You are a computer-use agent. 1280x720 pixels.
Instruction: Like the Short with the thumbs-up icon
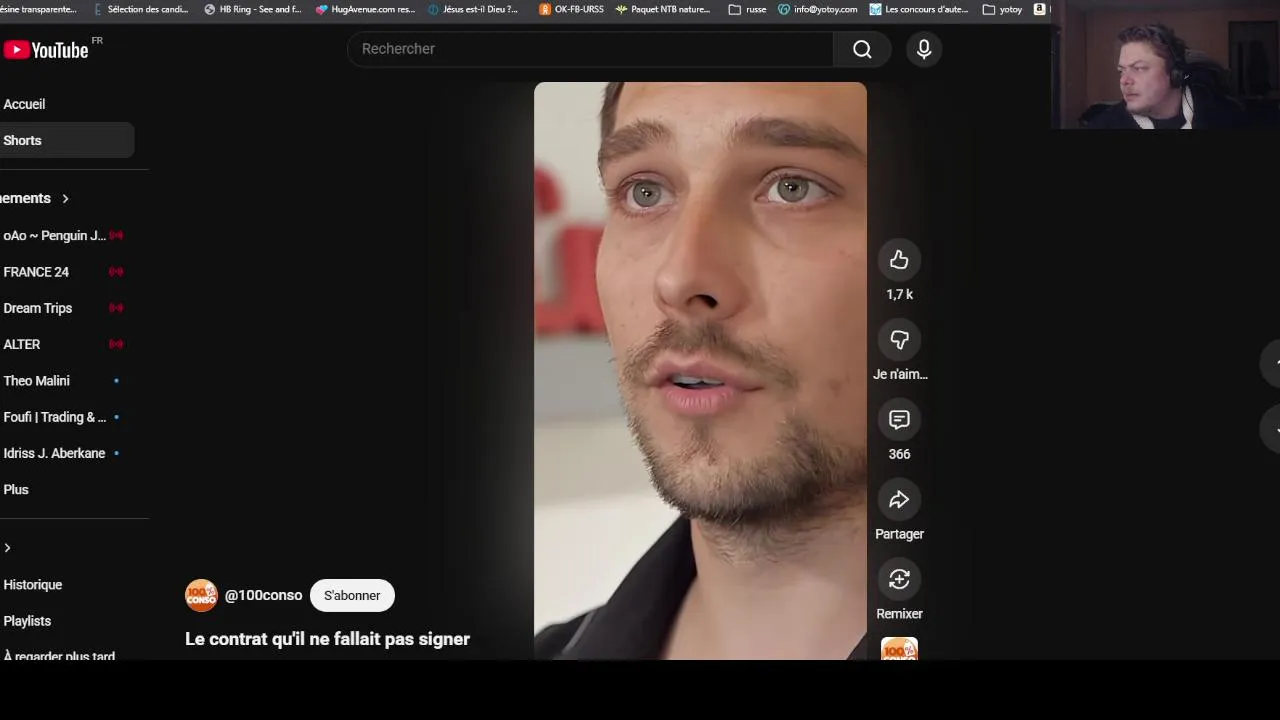click(x=899, y=260)
